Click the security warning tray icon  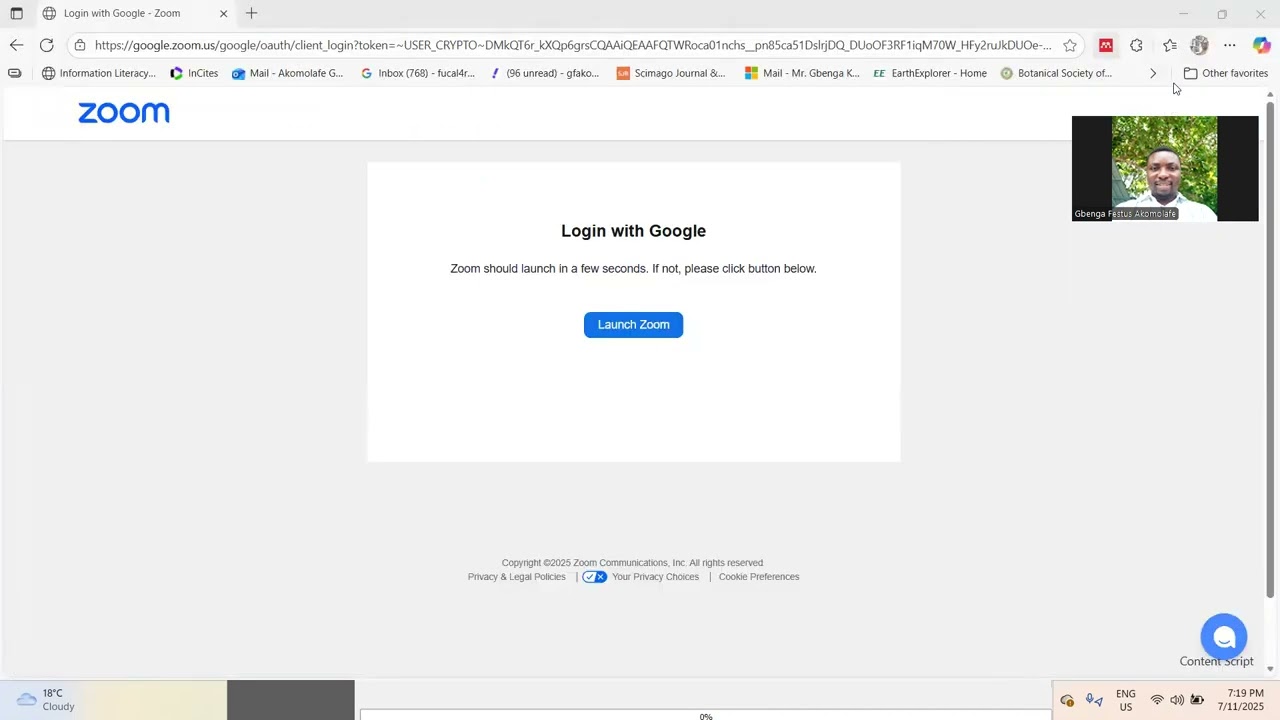(1067, 700)
